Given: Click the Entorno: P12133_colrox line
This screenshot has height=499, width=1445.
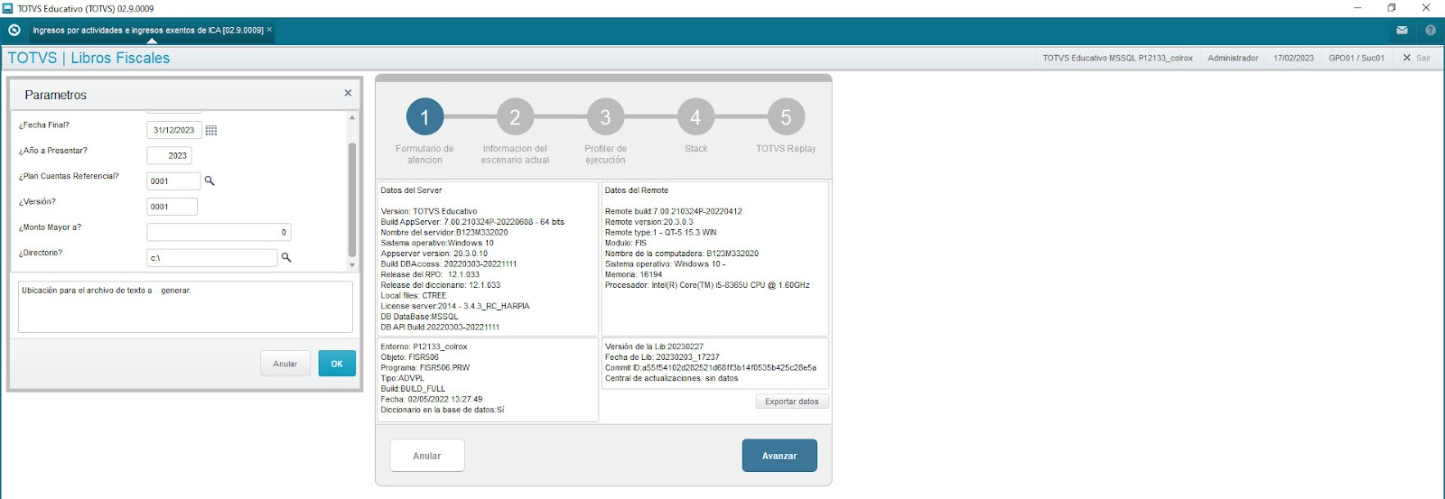Looking at the screenshot, I should (x=424, y=346).
